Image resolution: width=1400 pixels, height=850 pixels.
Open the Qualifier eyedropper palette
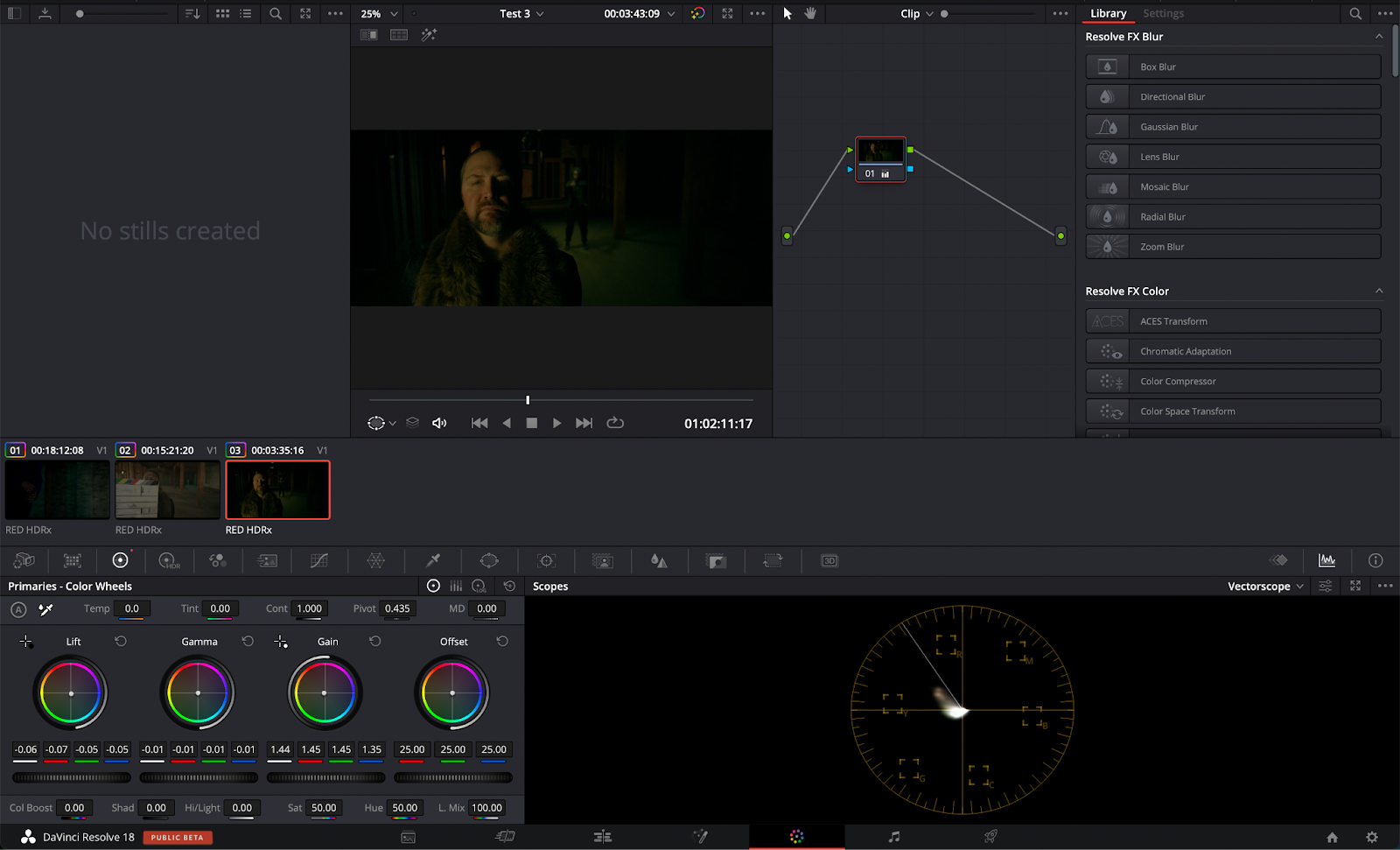[433, 560]
